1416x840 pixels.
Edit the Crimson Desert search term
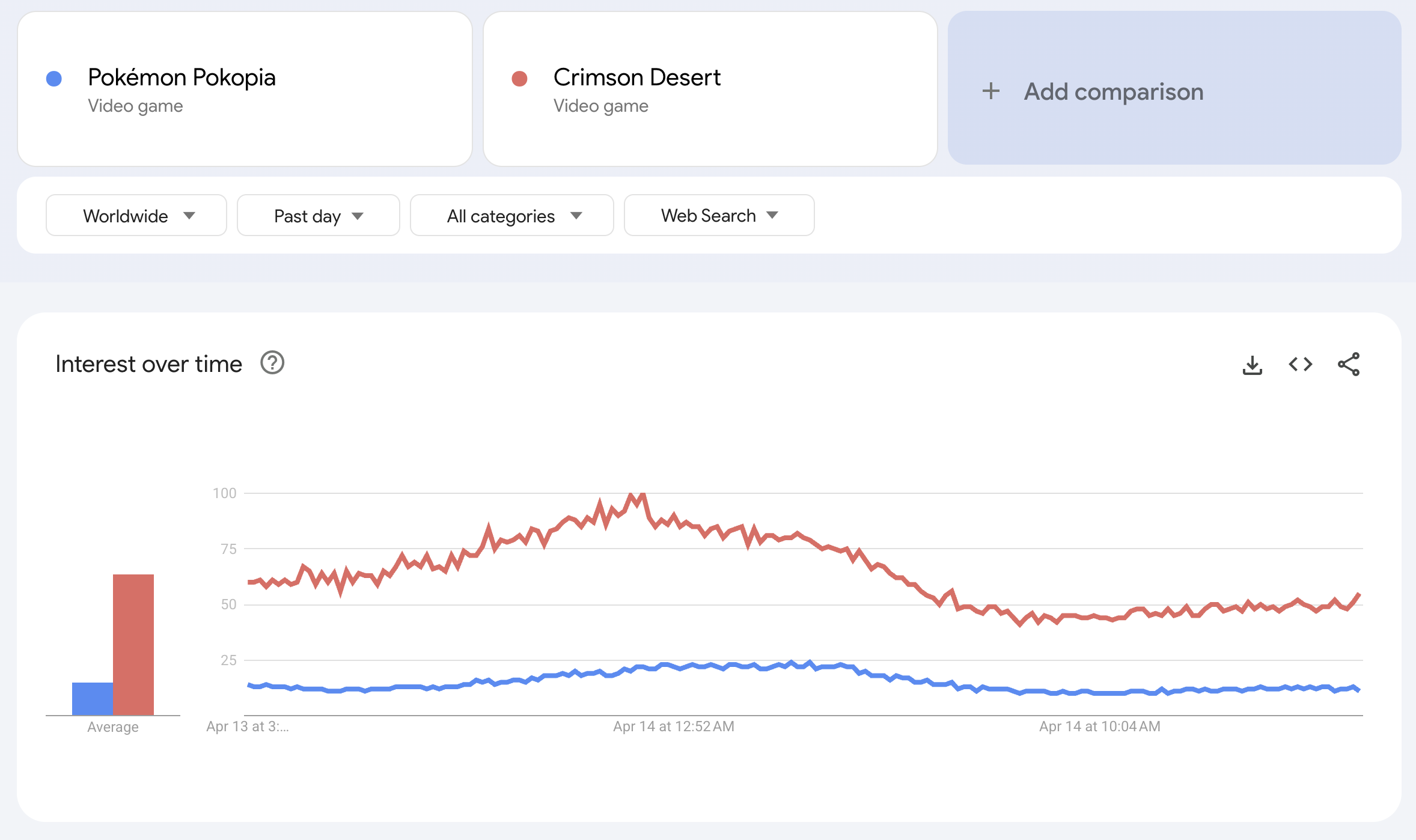(636, 78)
